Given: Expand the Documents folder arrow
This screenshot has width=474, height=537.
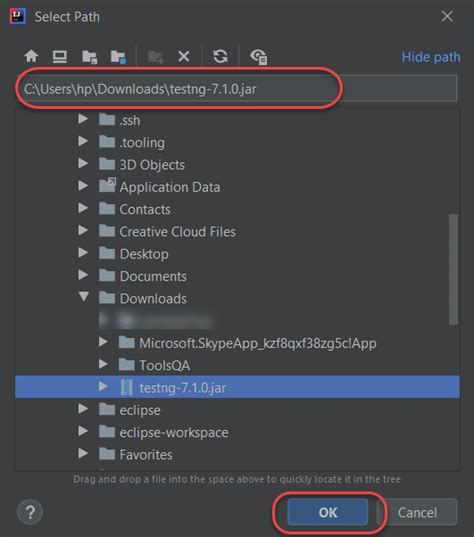Looking at the screenshot, I should click(83, 275).
